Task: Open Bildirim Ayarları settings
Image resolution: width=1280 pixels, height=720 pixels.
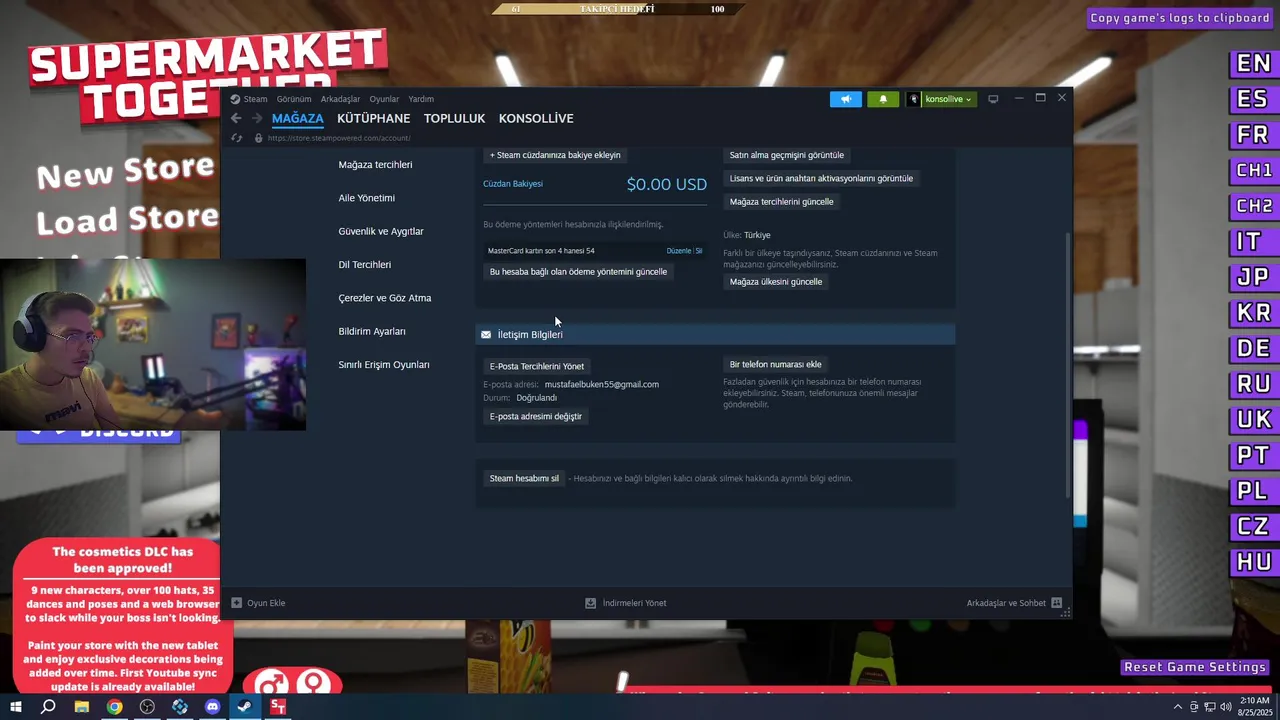Action: coord(372,331)
